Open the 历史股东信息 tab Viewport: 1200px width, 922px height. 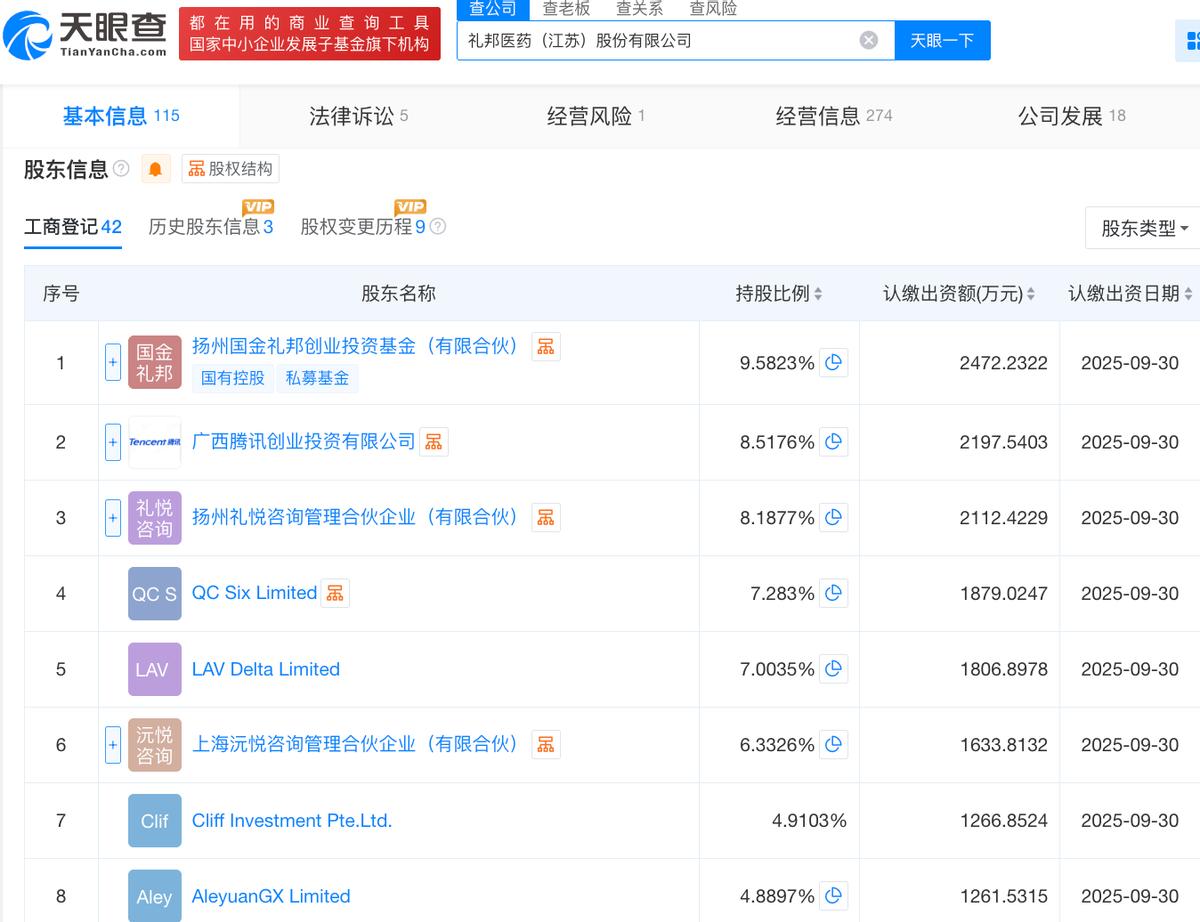[210, 227]
